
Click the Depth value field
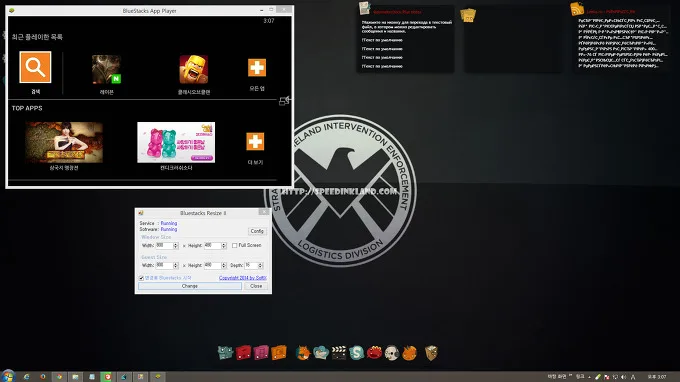pos(251,265)
